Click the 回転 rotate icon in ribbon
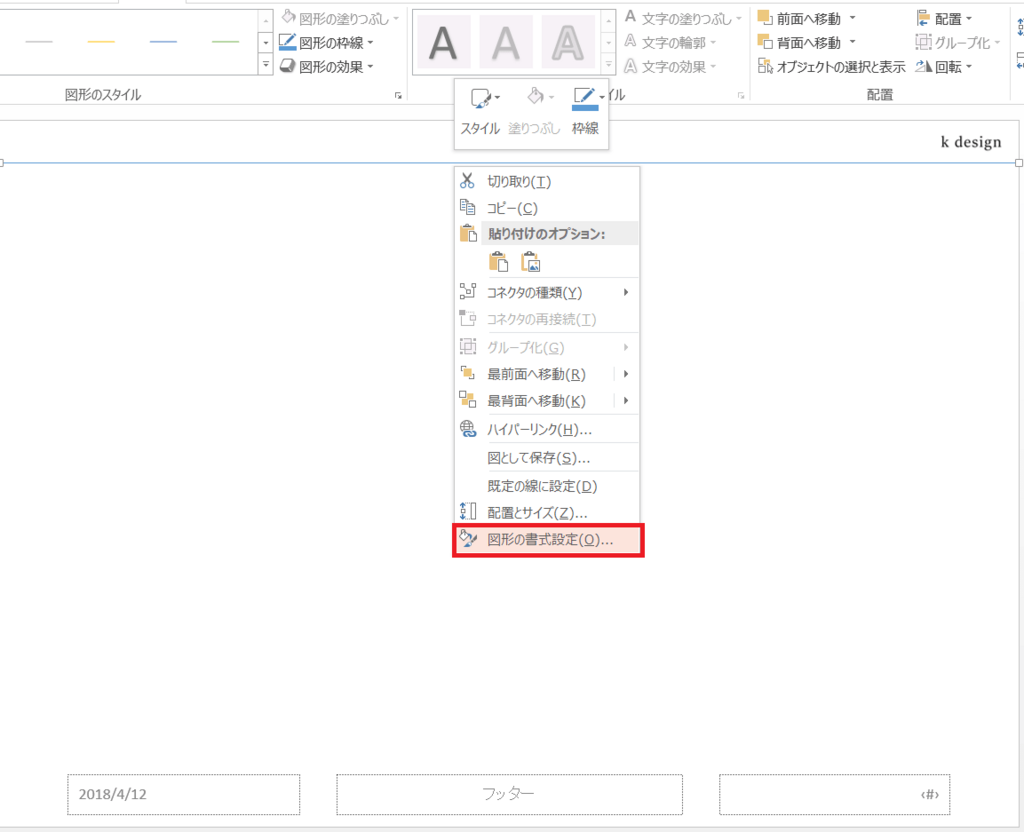The height and width of the screenshot is (832, 1024). pos(923,66)
